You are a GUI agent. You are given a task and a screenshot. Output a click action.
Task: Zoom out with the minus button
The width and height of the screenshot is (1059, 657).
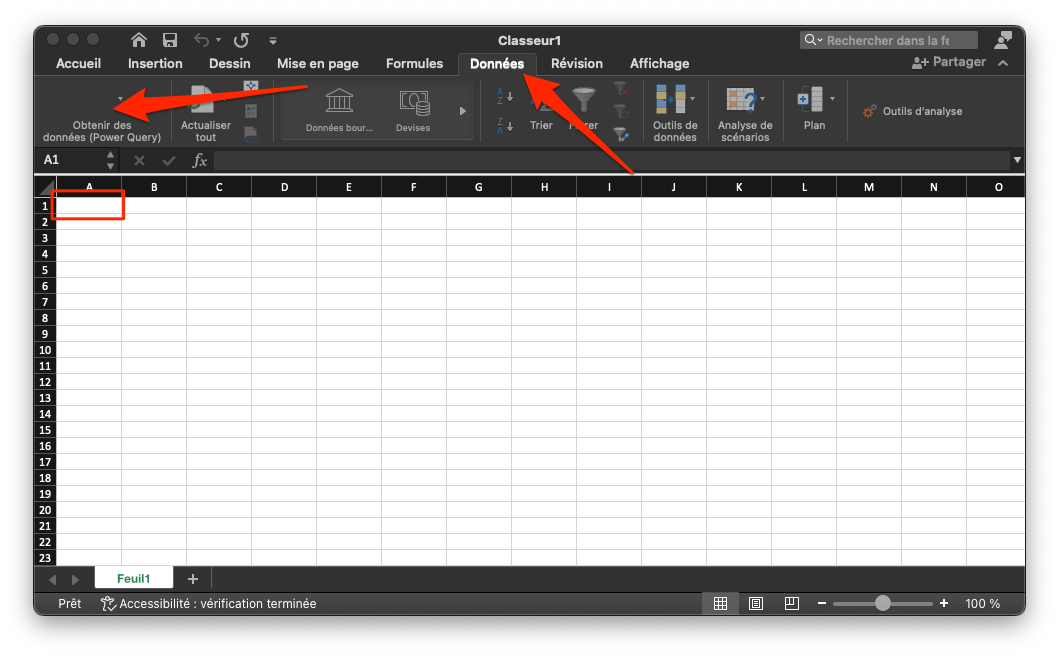(821, 603)
